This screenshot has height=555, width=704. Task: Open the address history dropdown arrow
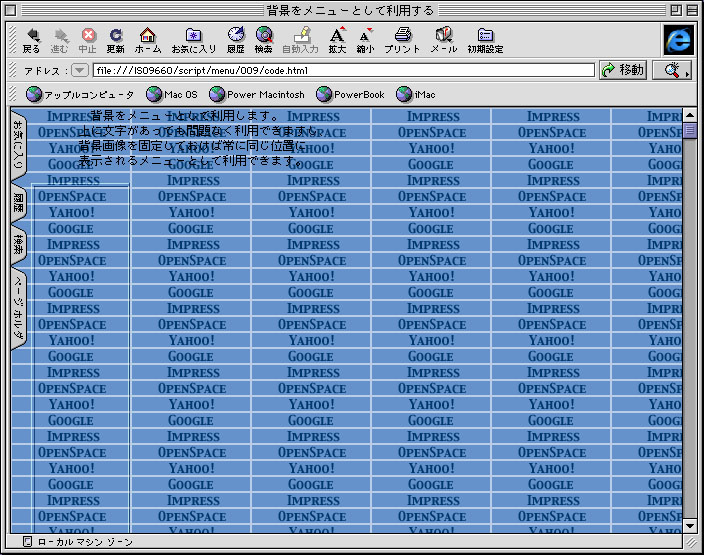(80, 70)
